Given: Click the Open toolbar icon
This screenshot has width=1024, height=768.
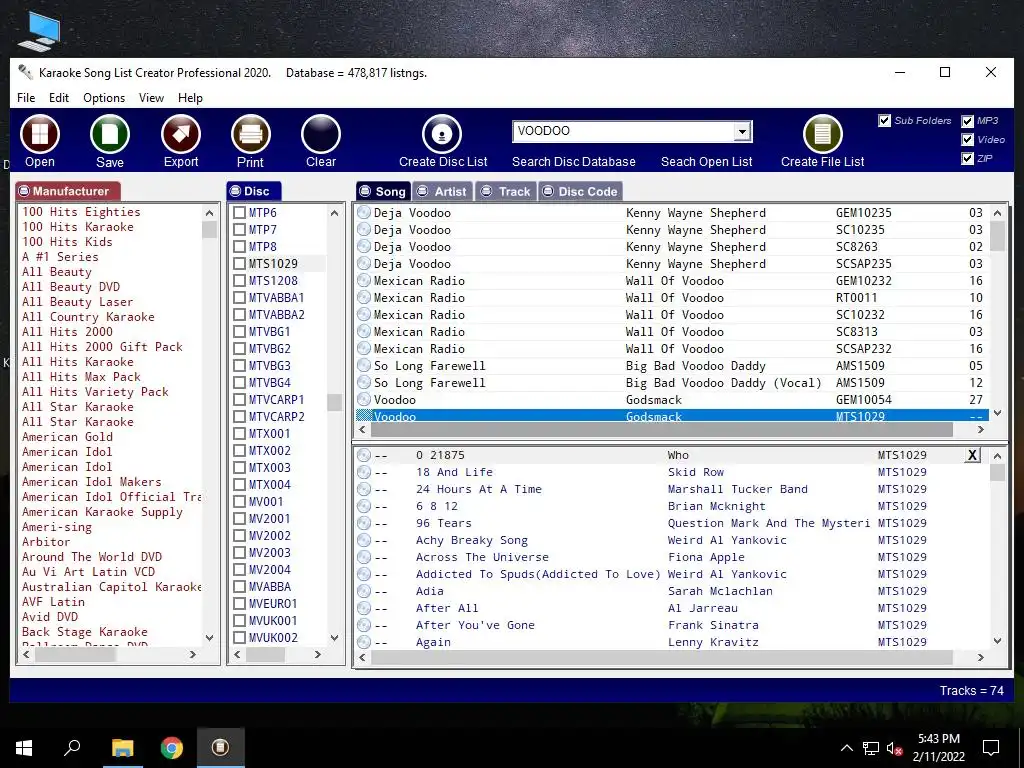Looking at the screenshot, I should point(40,134).
